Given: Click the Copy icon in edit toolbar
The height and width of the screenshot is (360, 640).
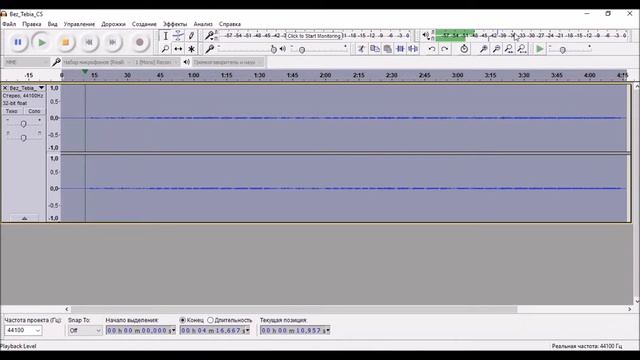Looking at the screenshot, I should [374, 49].
